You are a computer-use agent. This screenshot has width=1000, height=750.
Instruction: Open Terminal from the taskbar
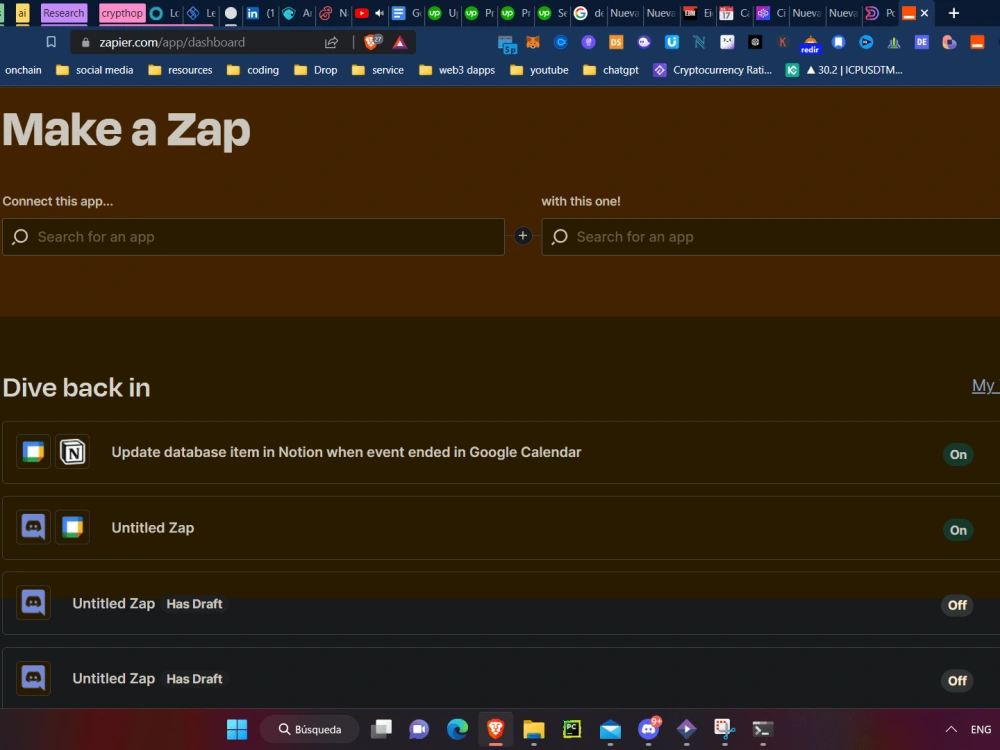point(763,729)
